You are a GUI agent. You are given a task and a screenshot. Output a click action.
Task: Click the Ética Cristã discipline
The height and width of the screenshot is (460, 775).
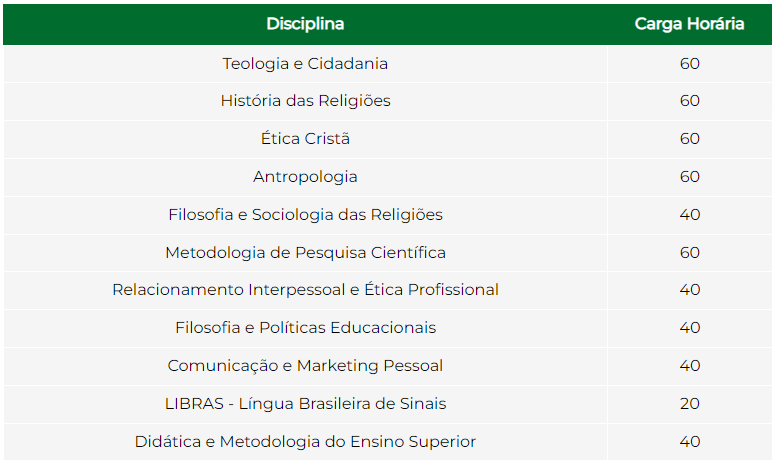coord(305,138)
